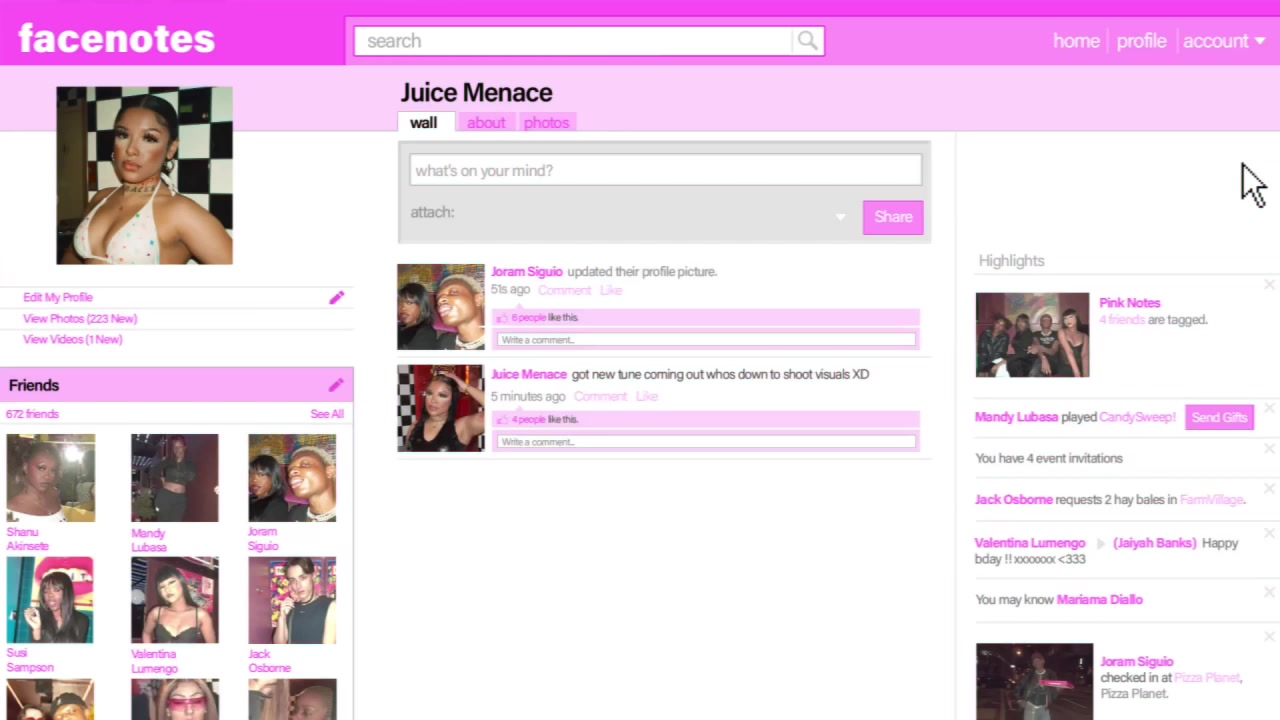Switch to the photos tab
Viewport: 1280px width, 720px height.
coord(546,122)
